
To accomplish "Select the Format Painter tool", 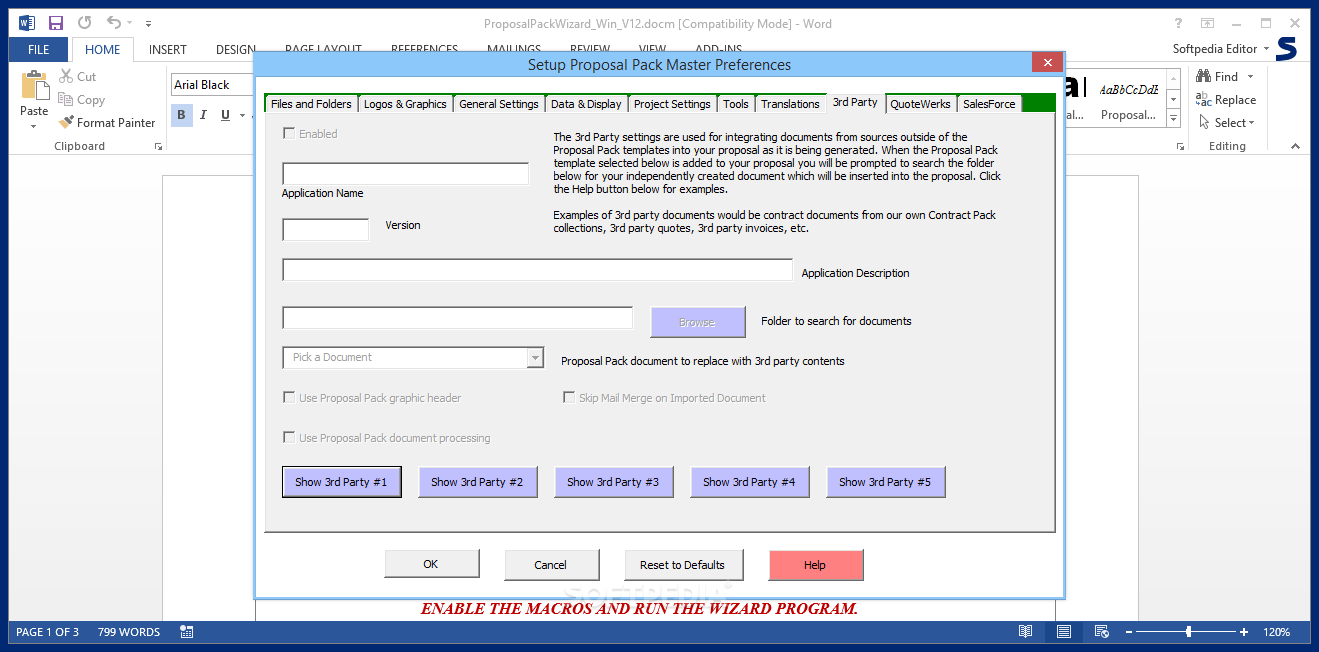I will click(107, 122).
